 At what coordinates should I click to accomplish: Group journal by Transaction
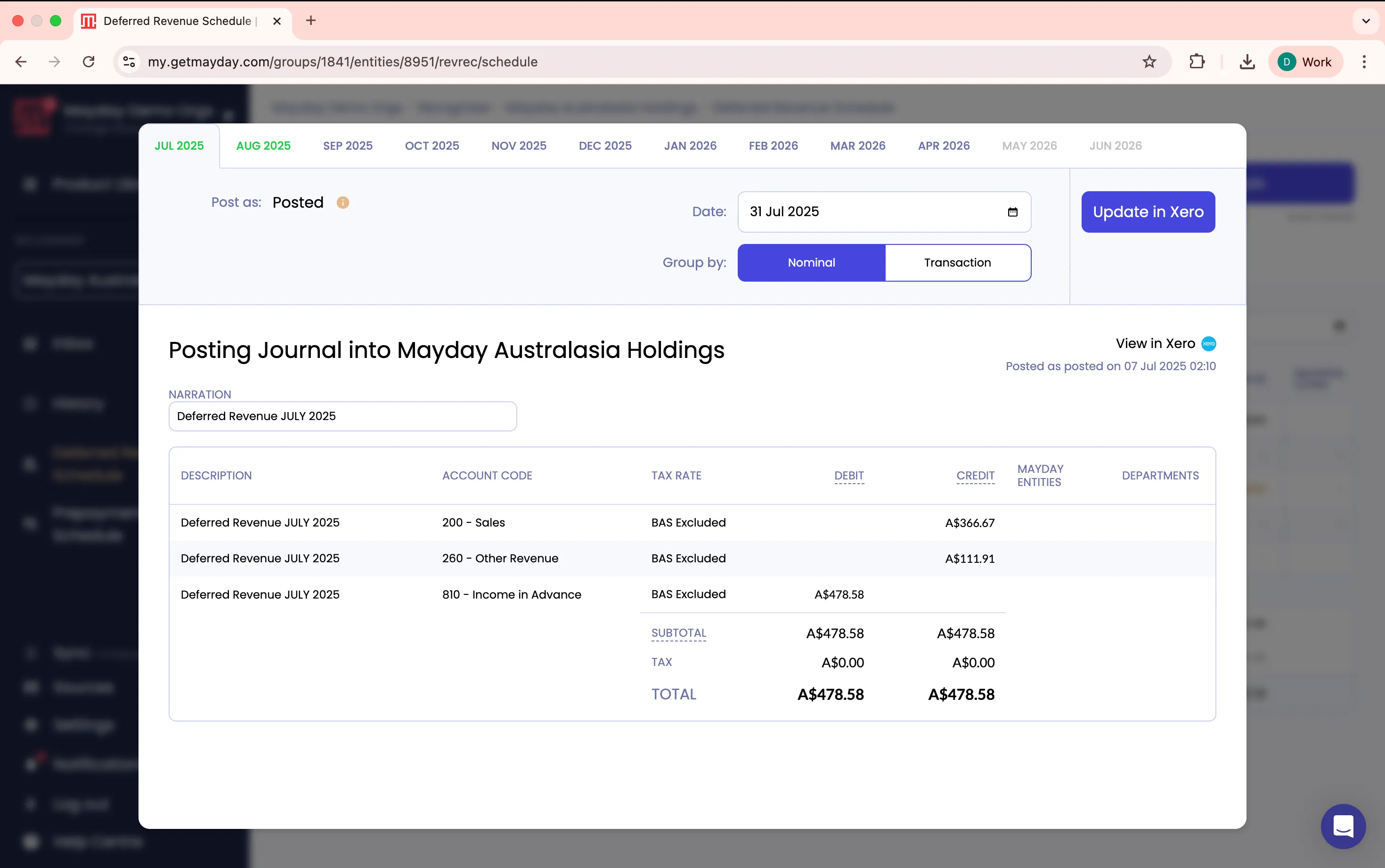pyautogui.click(x=957, y=263)
